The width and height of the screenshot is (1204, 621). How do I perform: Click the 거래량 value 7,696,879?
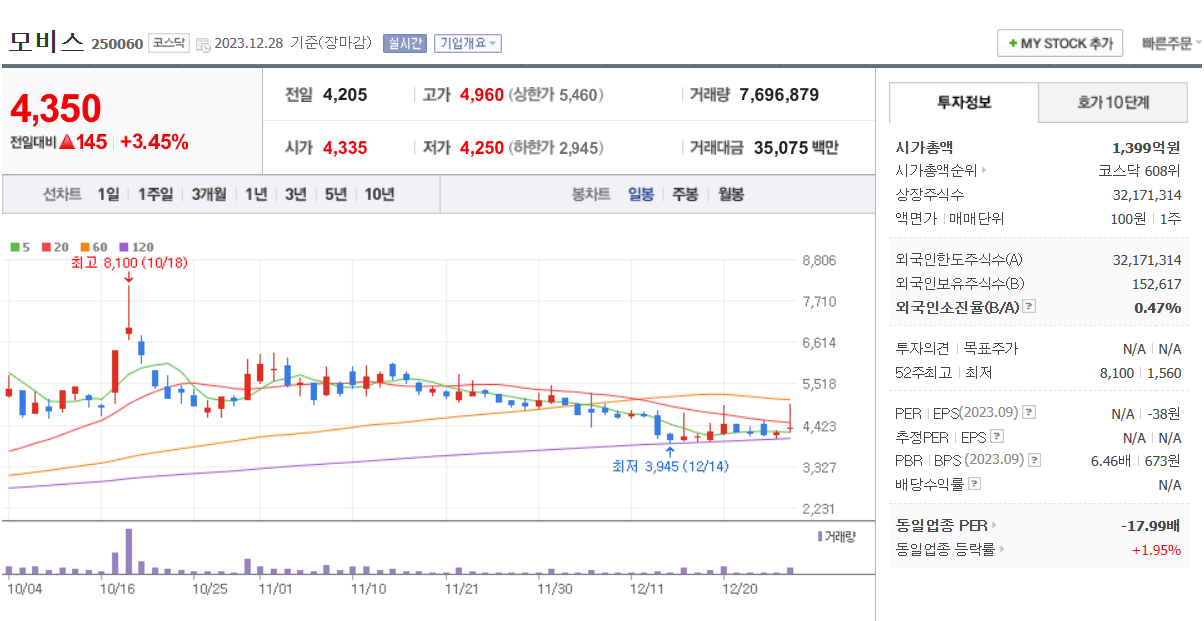coord(779,95)
